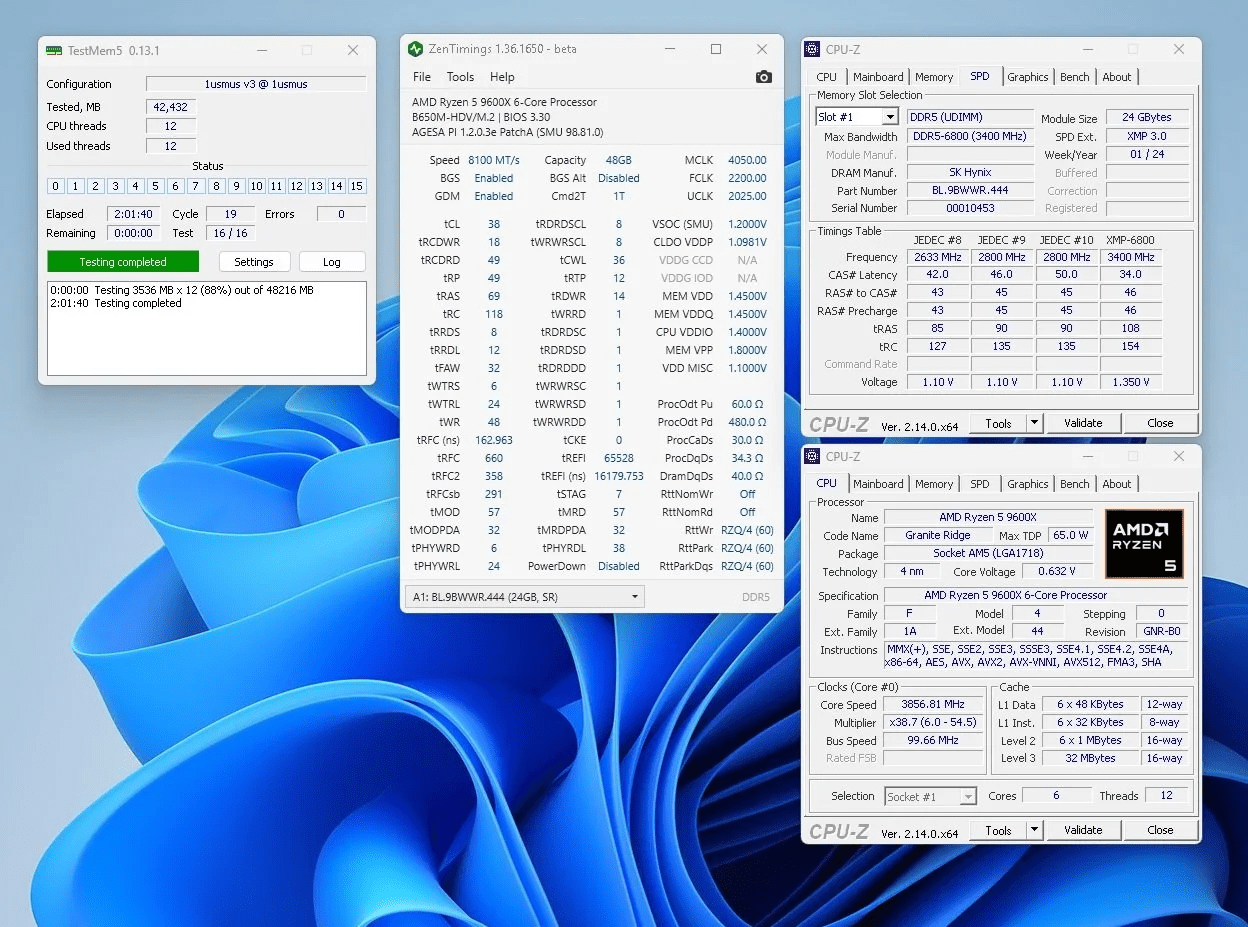Screen dimensions: 1248x927
Task: Open Settings in TestMem5
Action: pos(254,262)
